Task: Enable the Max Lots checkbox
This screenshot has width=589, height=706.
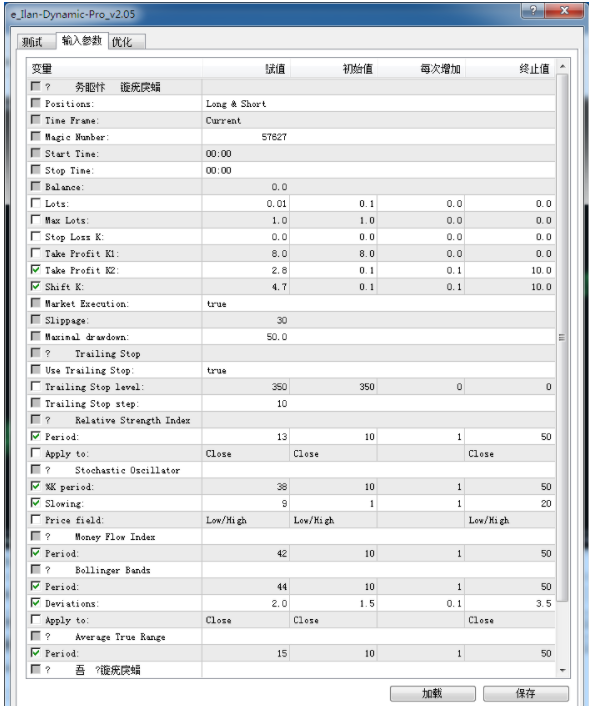Action: (x=36, y=220)
